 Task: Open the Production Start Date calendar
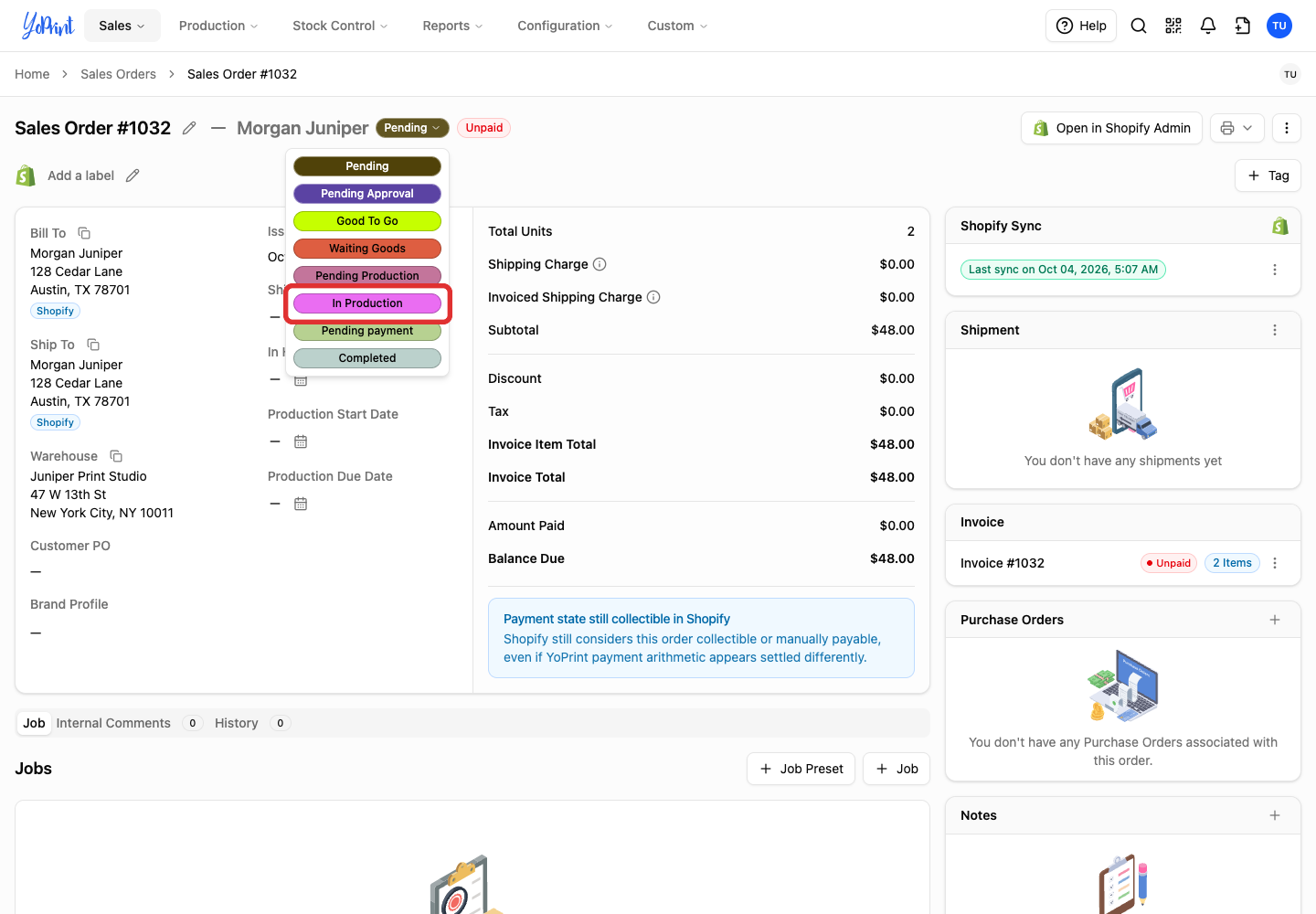click(301, 441)
